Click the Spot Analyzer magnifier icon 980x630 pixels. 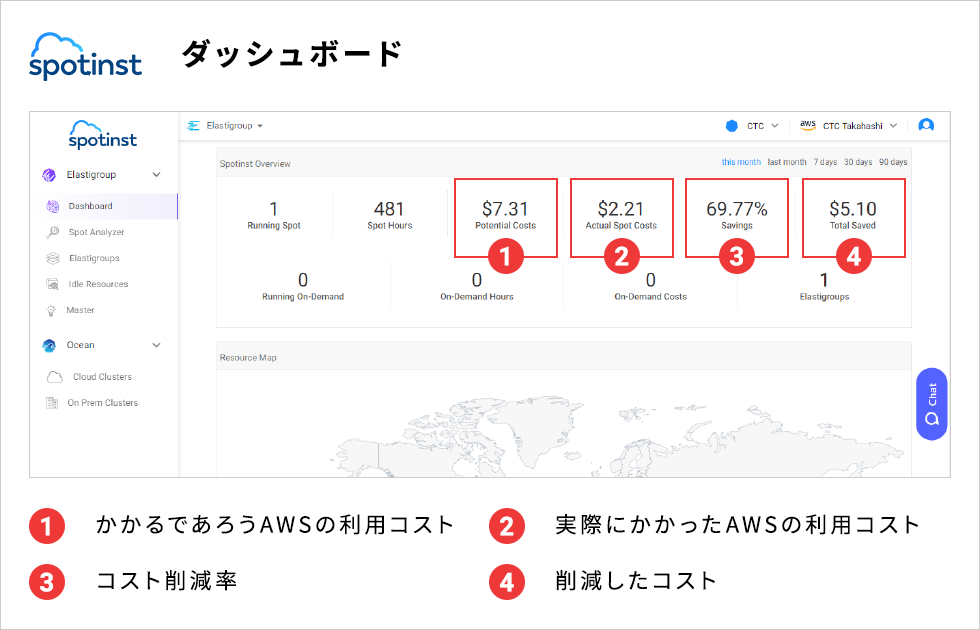52,232
